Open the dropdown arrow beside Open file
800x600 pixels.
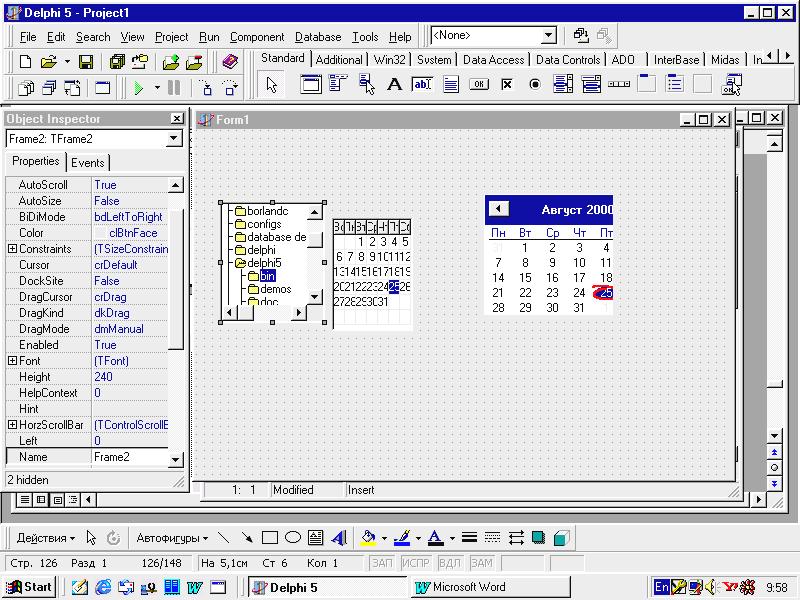[67, 62]
